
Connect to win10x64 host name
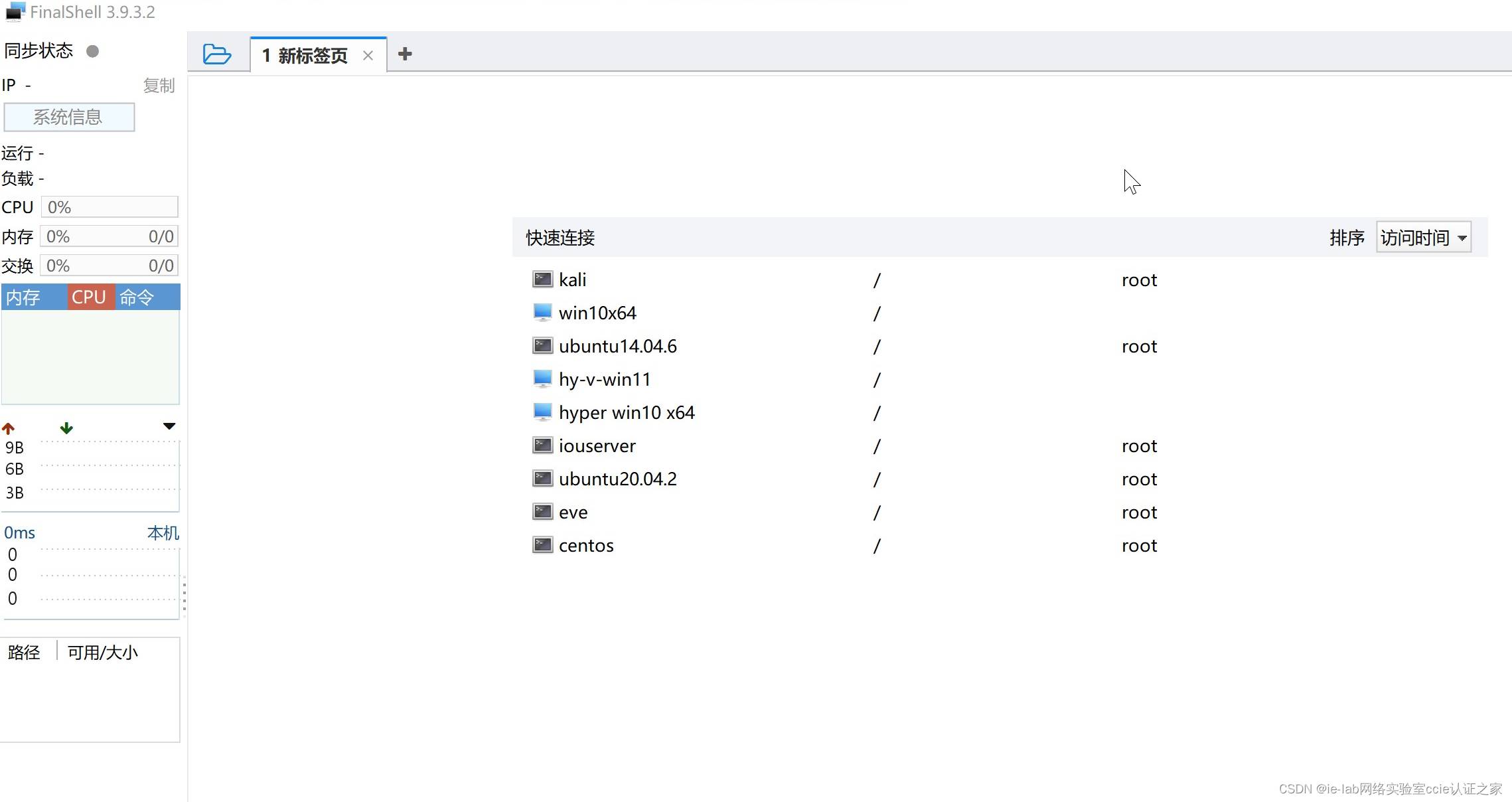tap(597, 313)
